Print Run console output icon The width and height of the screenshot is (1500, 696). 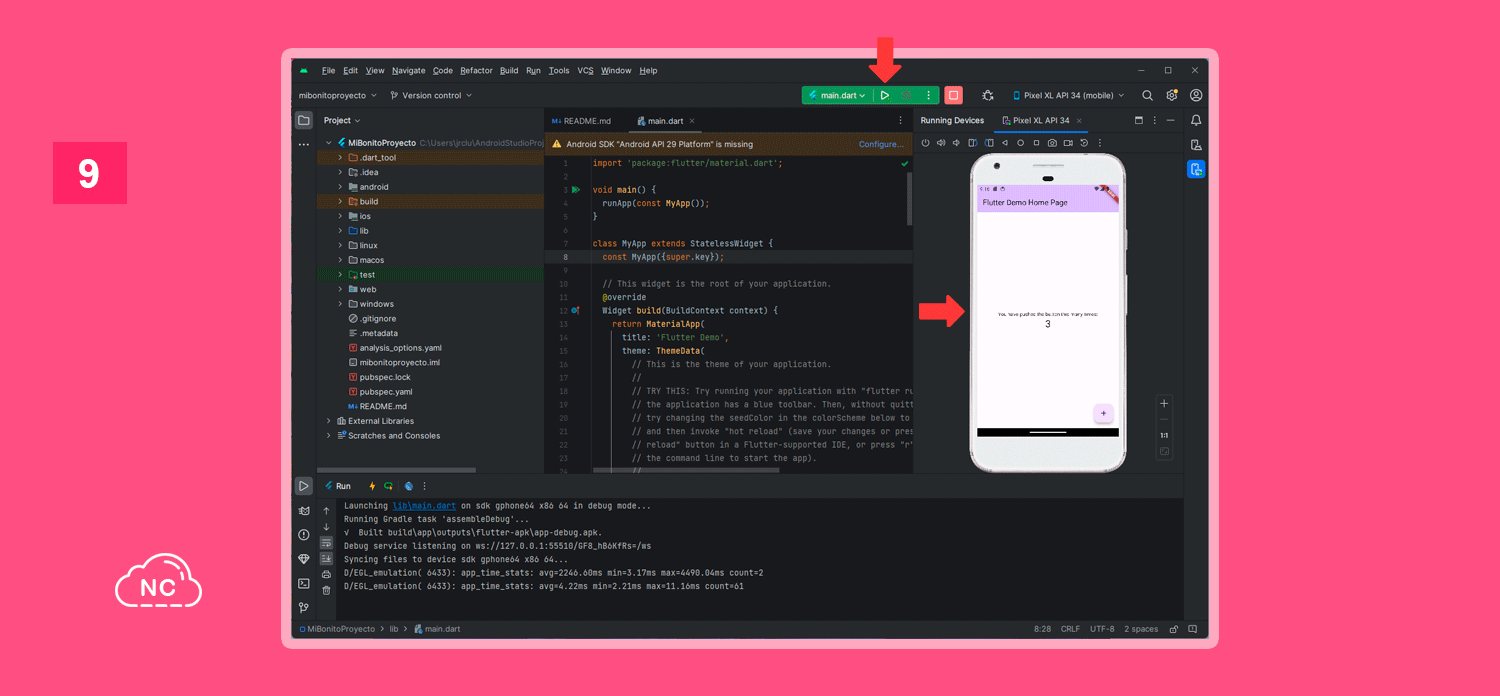tap(326, 575)
